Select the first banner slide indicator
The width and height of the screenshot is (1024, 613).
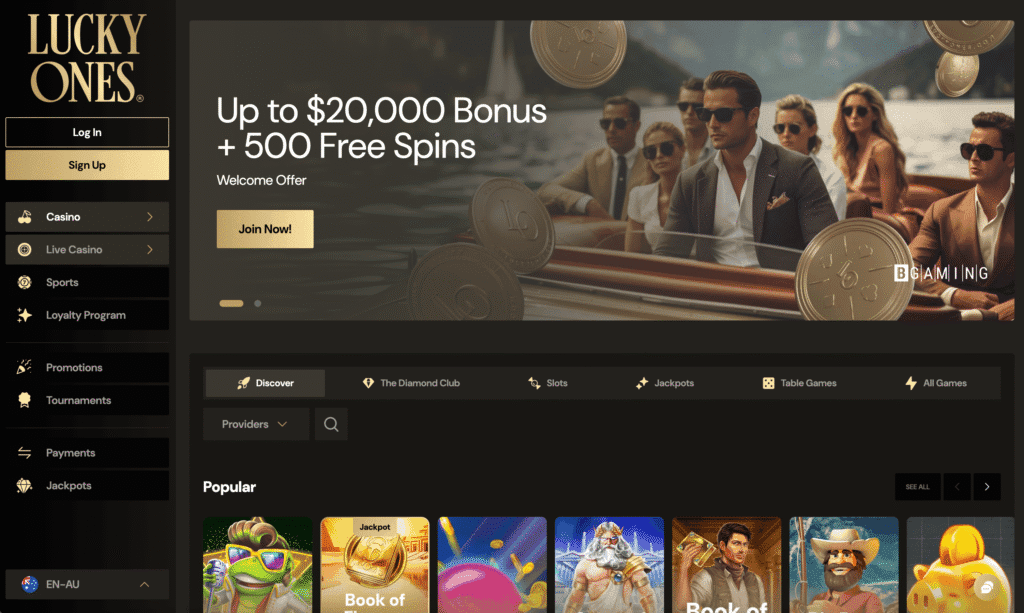point(231,304)
